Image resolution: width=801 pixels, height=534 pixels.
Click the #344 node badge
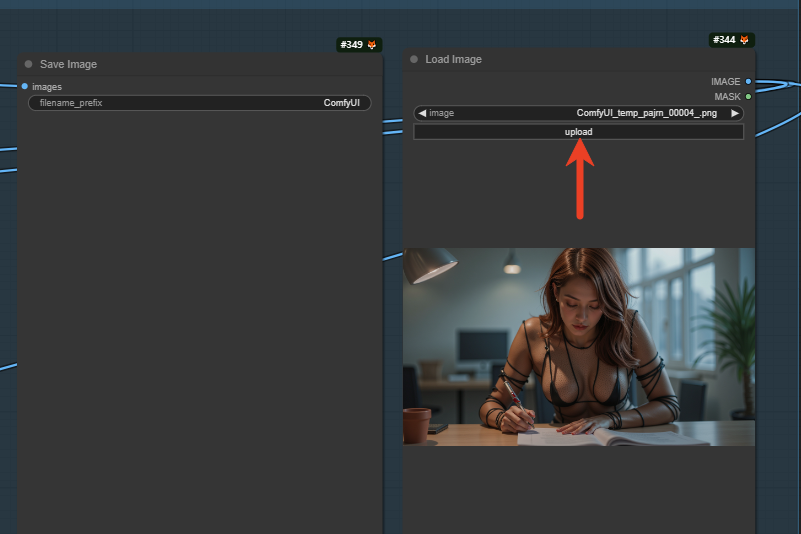point(731,40)
